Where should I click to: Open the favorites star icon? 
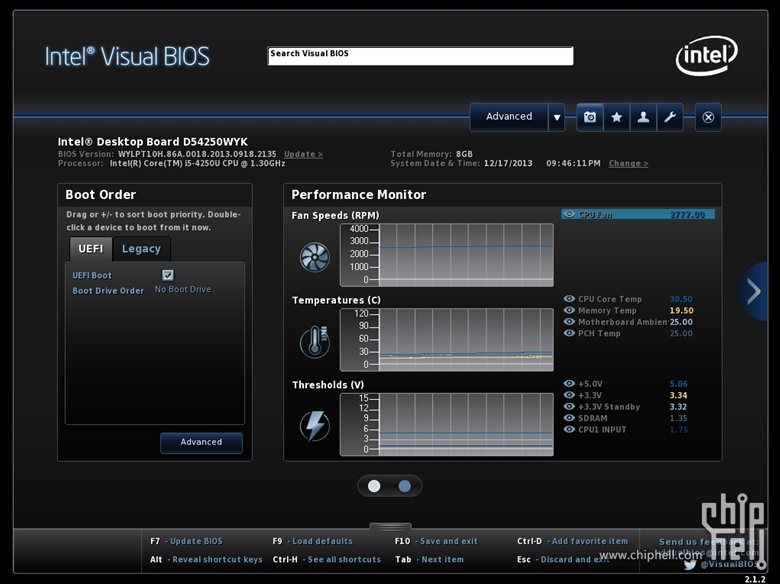(x=617, y=117)
